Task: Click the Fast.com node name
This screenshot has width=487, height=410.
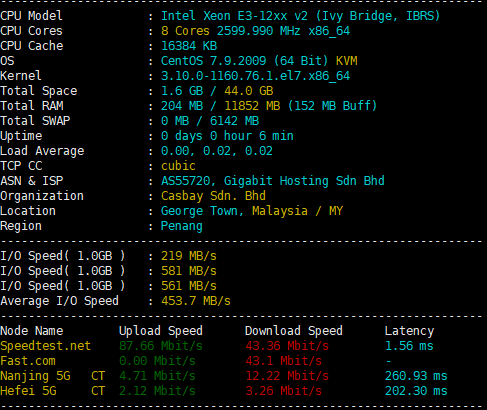Action: point(28,361)
